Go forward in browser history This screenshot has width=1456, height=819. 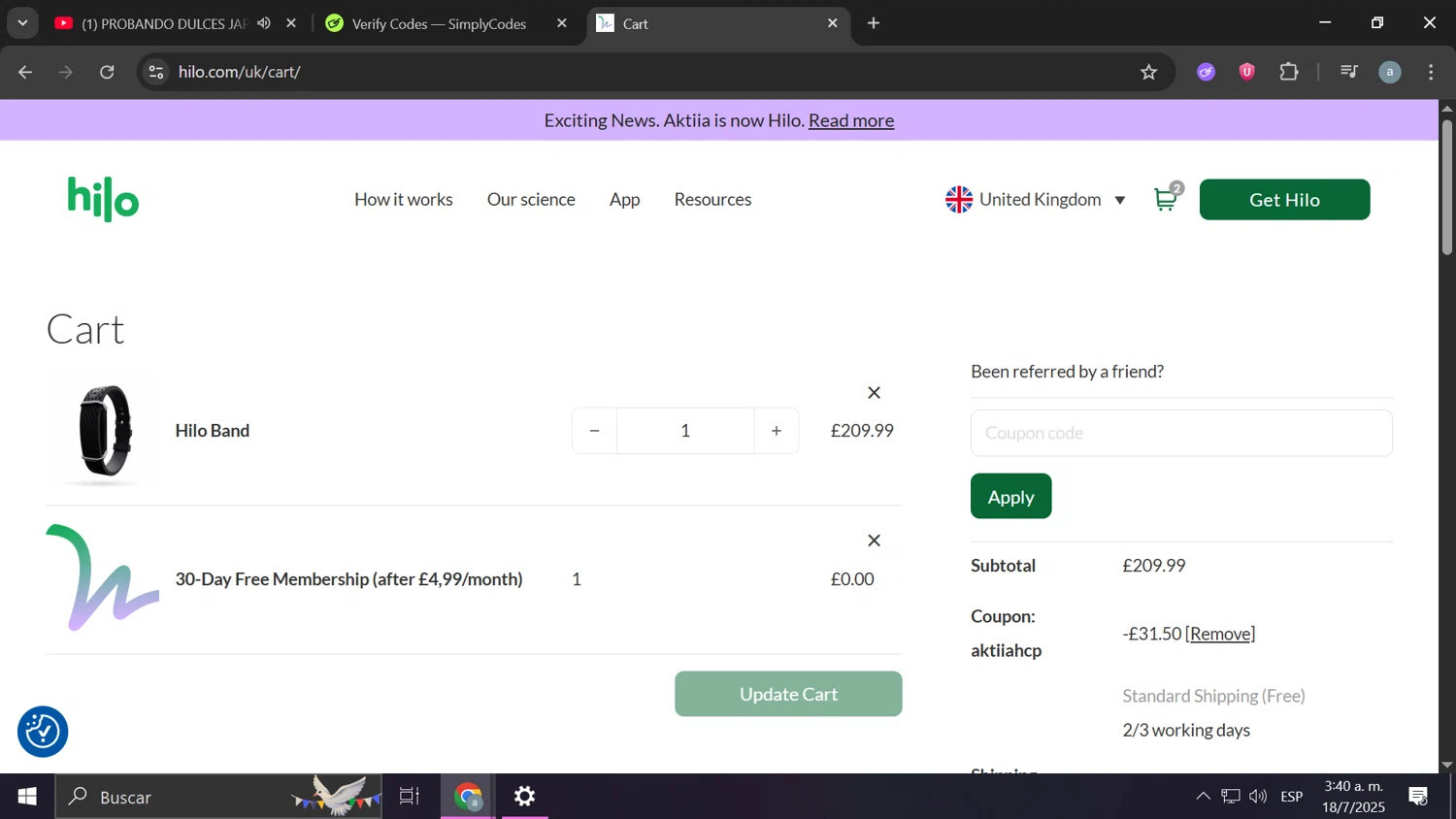[66, 72]
